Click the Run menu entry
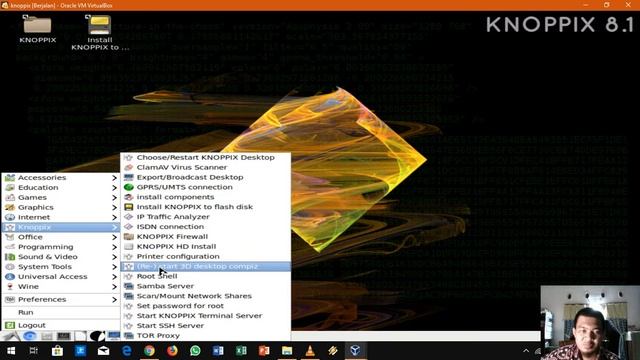Screen dimensions: 640x360 click(x=61, y=312)
